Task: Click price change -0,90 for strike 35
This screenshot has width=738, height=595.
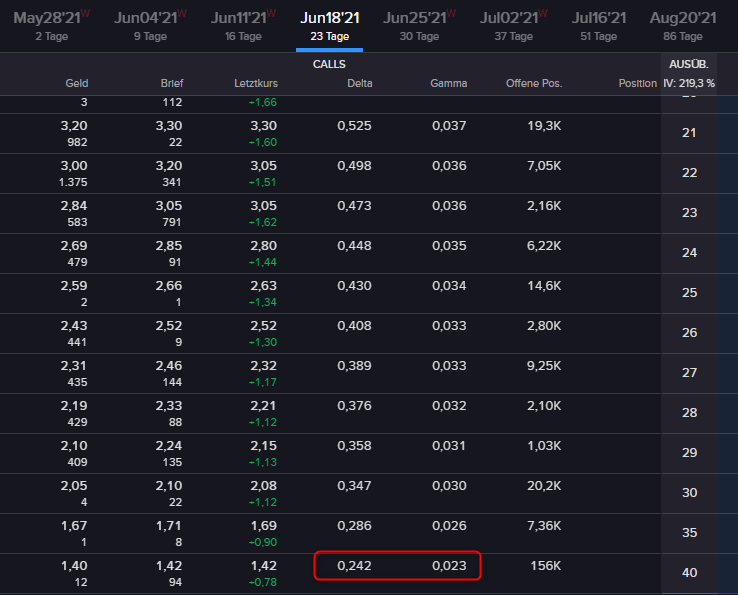Action: tap(263, 542)
